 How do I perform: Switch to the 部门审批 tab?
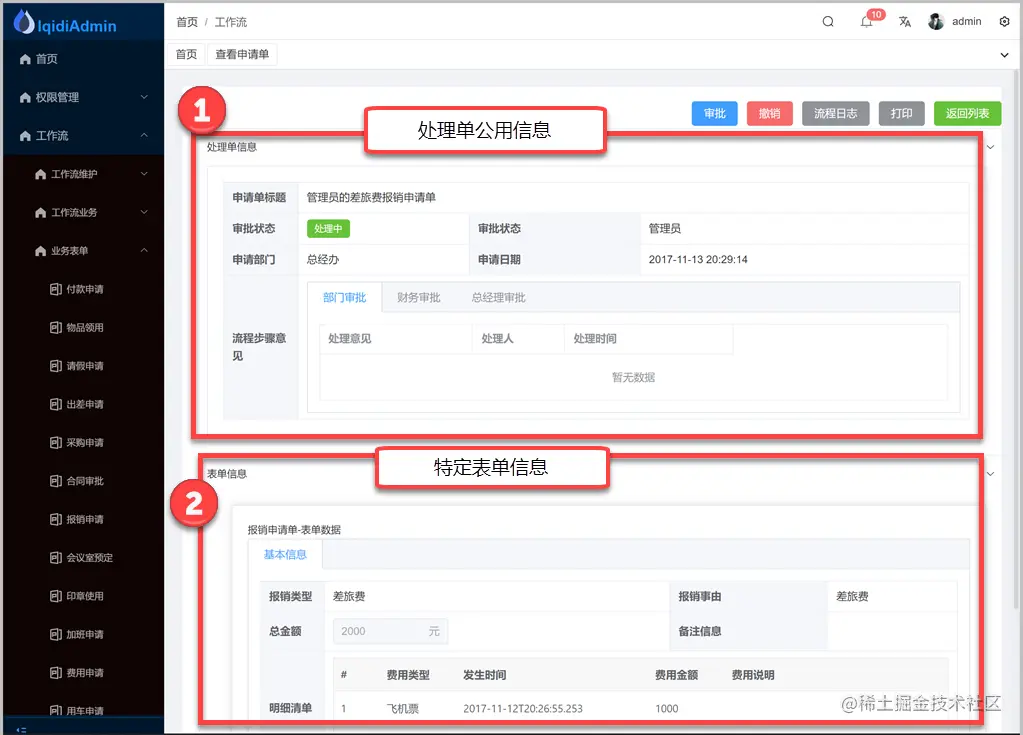(x=344, y=297)
